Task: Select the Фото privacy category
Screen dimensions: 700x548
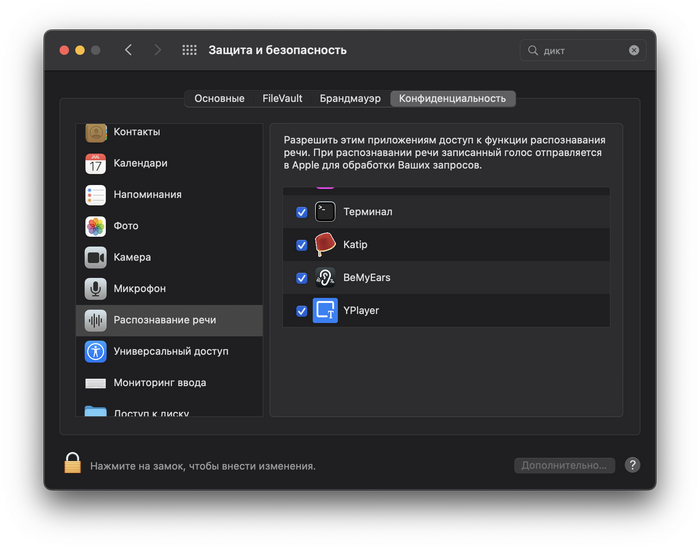Action: (126, 226)
